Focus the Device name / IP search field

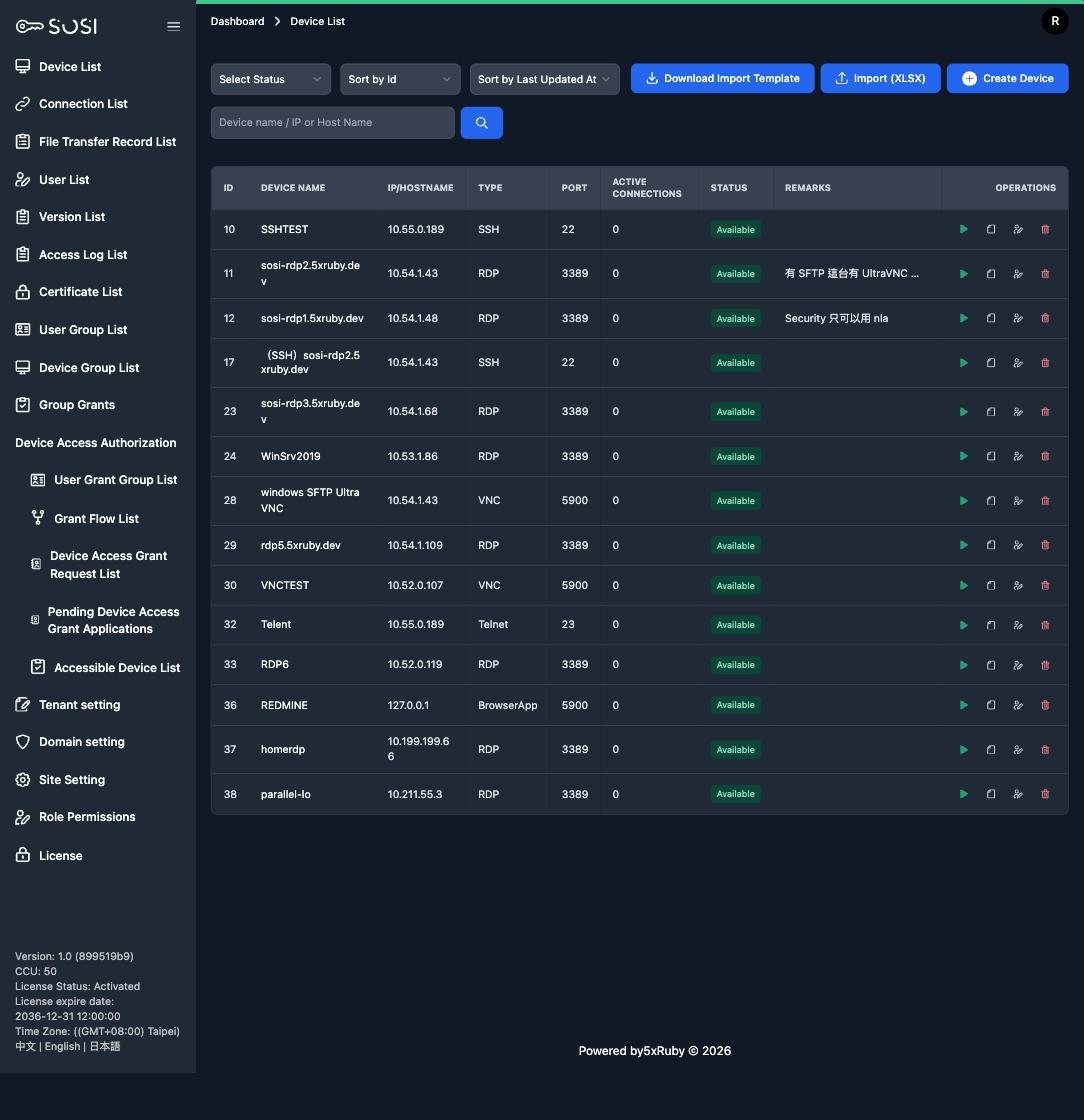pyautogui.click(x=332, y=123)
